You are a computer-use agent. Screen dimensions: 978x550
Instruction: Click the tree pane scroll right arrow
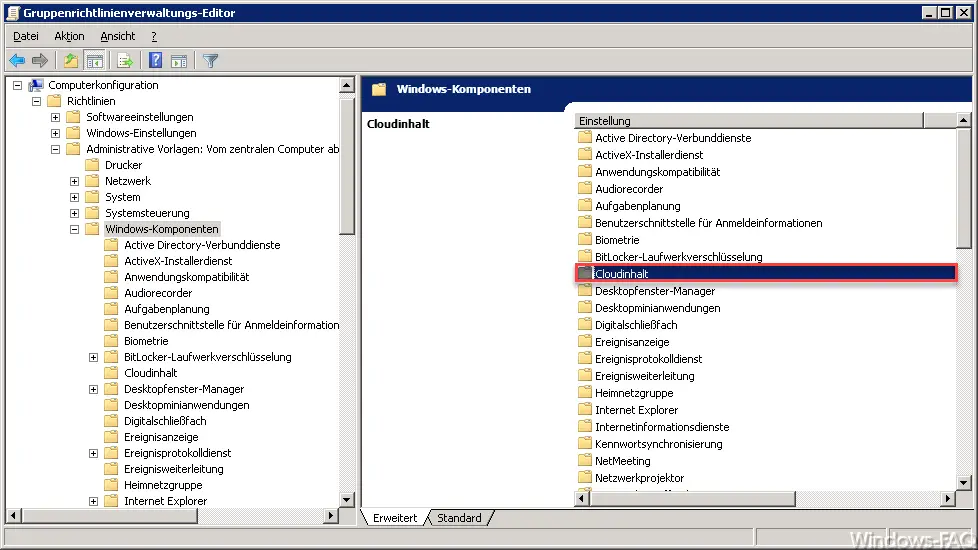[331, 516]
